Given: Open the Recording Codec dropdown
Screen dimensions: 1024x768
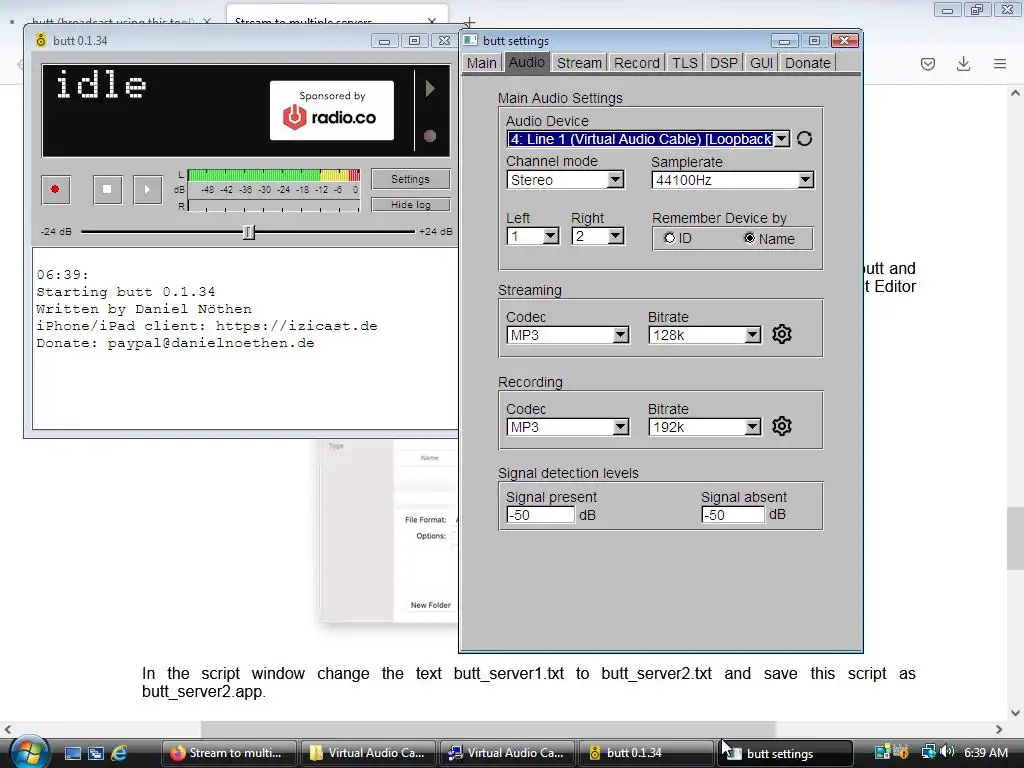Looking at the screenshot, I should click(x=620, y=427).
